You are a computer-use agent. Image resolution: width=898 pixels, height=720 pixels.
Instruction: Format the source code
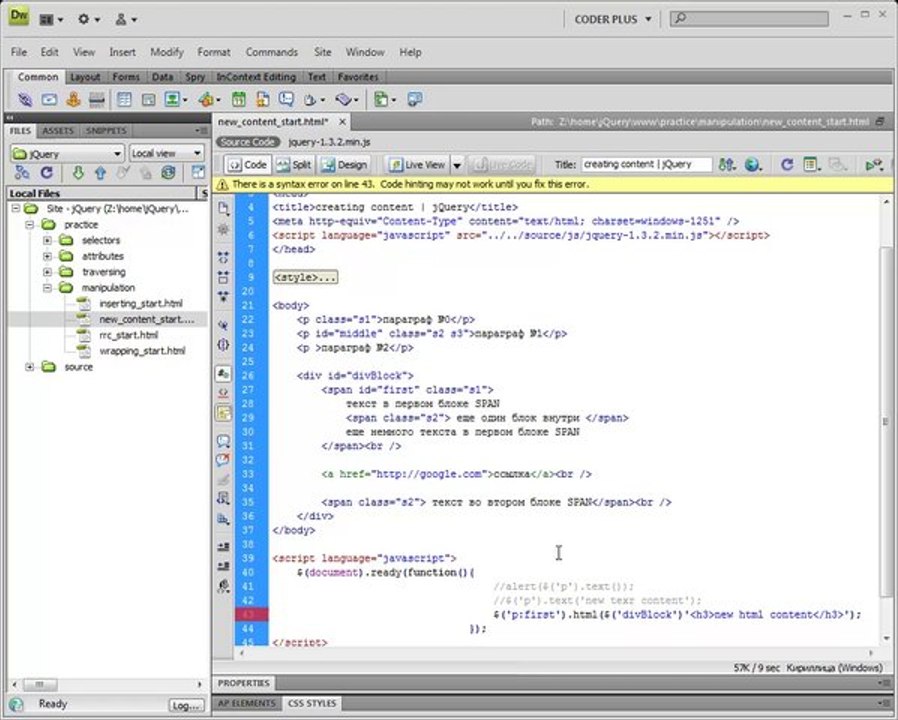click(223, 587)
